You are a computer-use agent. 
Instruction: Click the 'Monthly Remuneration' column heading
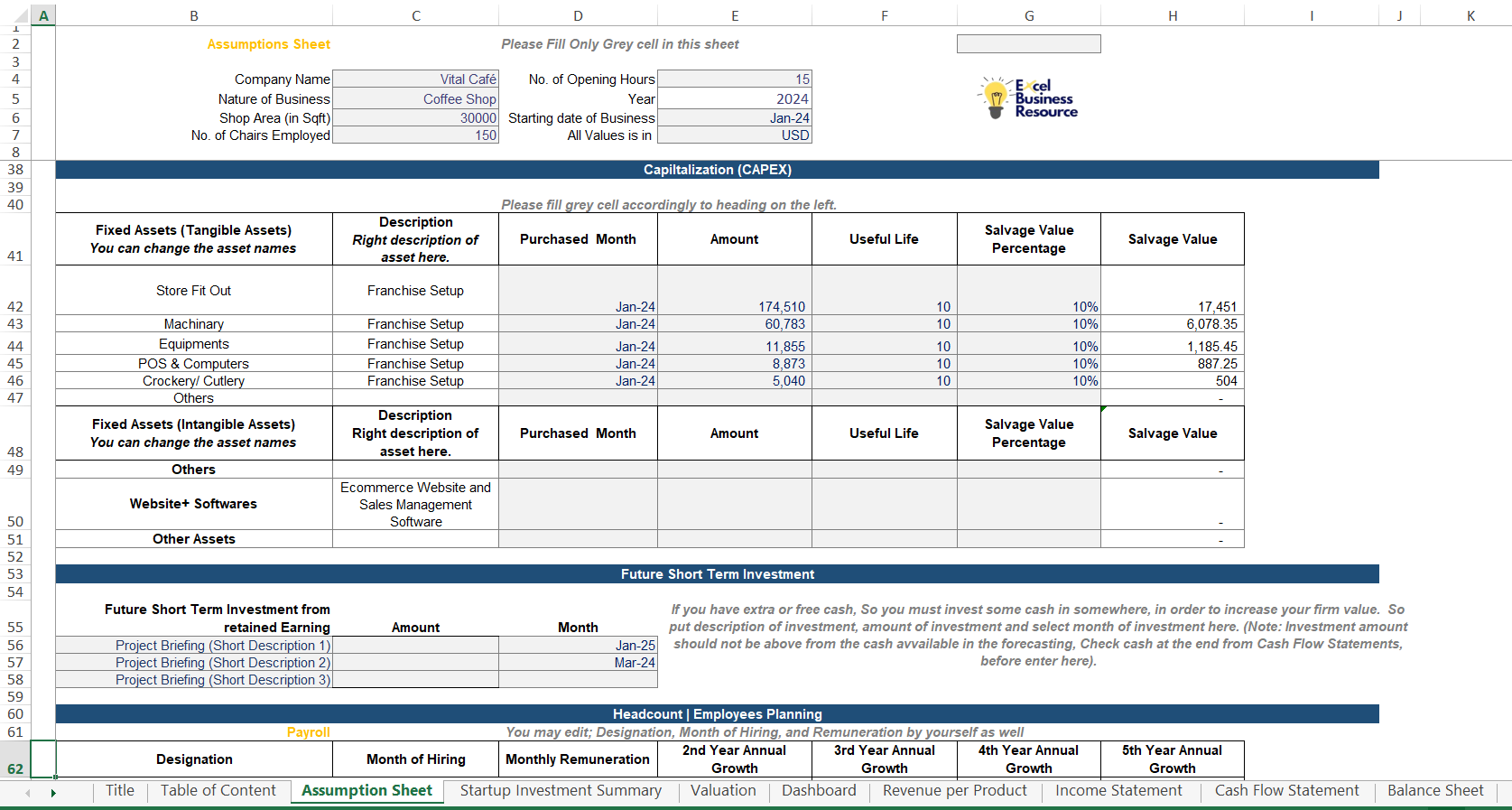pos(578,759)
